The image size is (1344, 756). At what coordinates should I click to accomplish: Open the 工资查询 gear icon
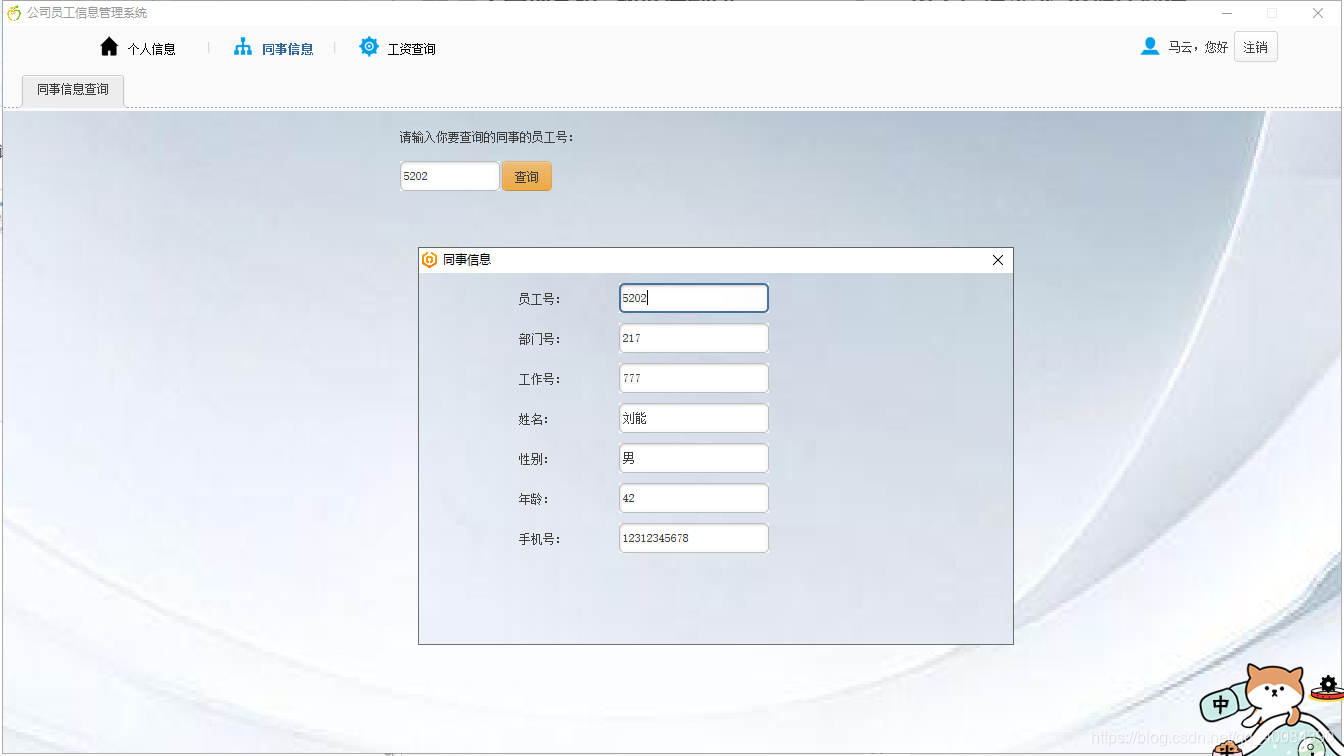pyautogui.click(x=369, y=47)
